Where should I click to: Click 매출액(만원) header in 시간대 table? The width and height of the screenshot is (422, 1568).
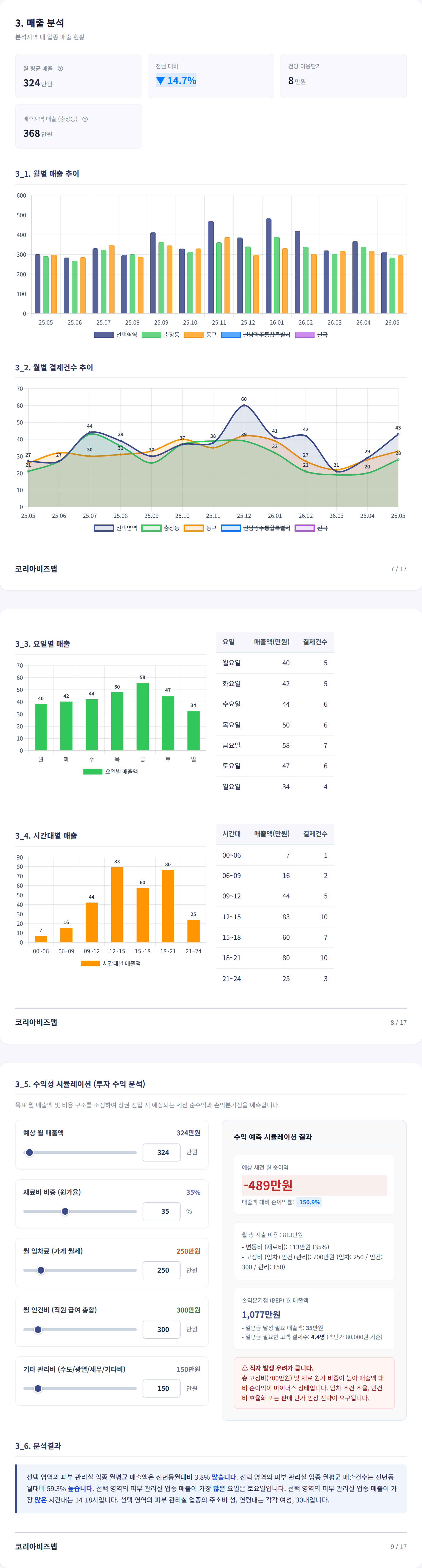pyautogui.click(x=272, y=834)
